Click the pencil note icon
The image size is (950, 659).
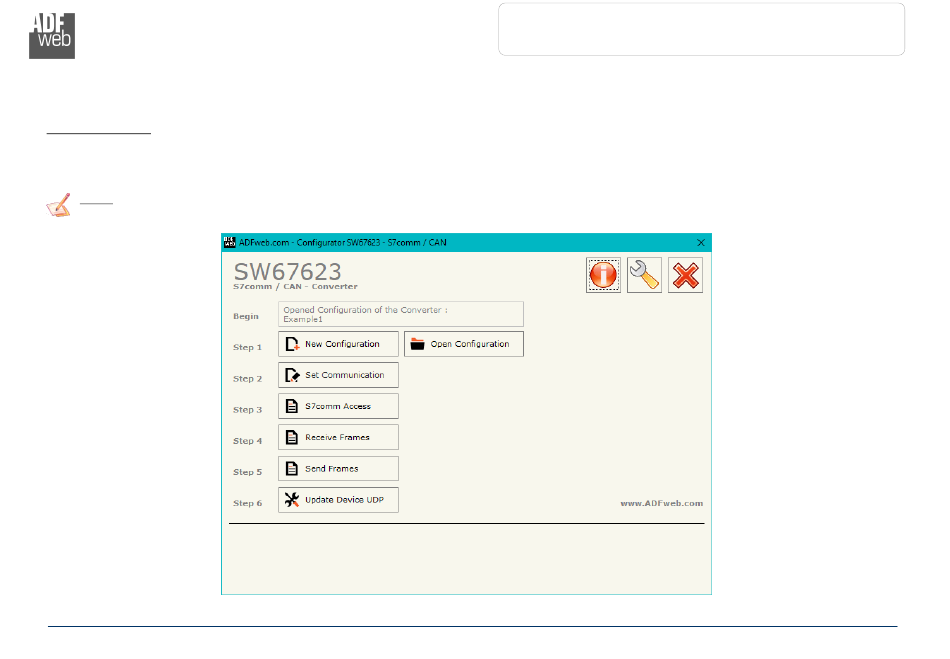click(59, 207)
